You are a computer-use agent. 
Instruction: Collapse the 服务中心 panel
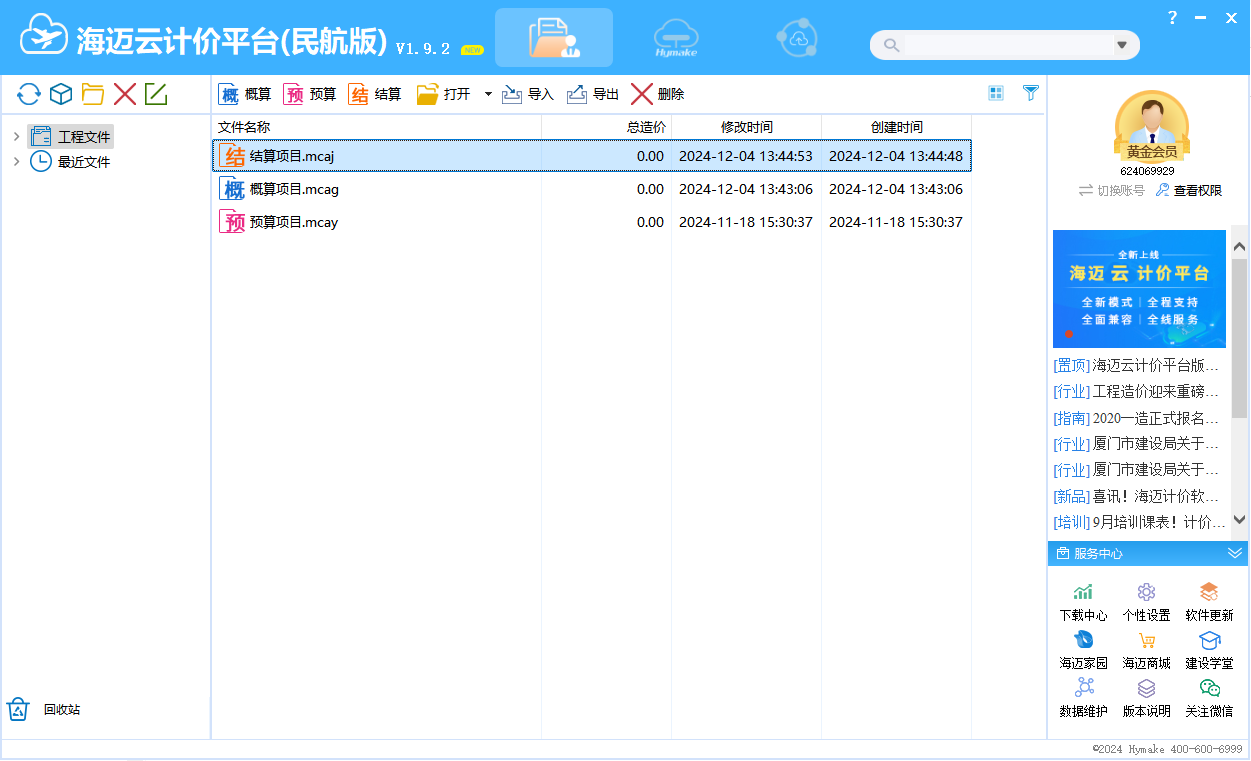[x=1235, y=553]
